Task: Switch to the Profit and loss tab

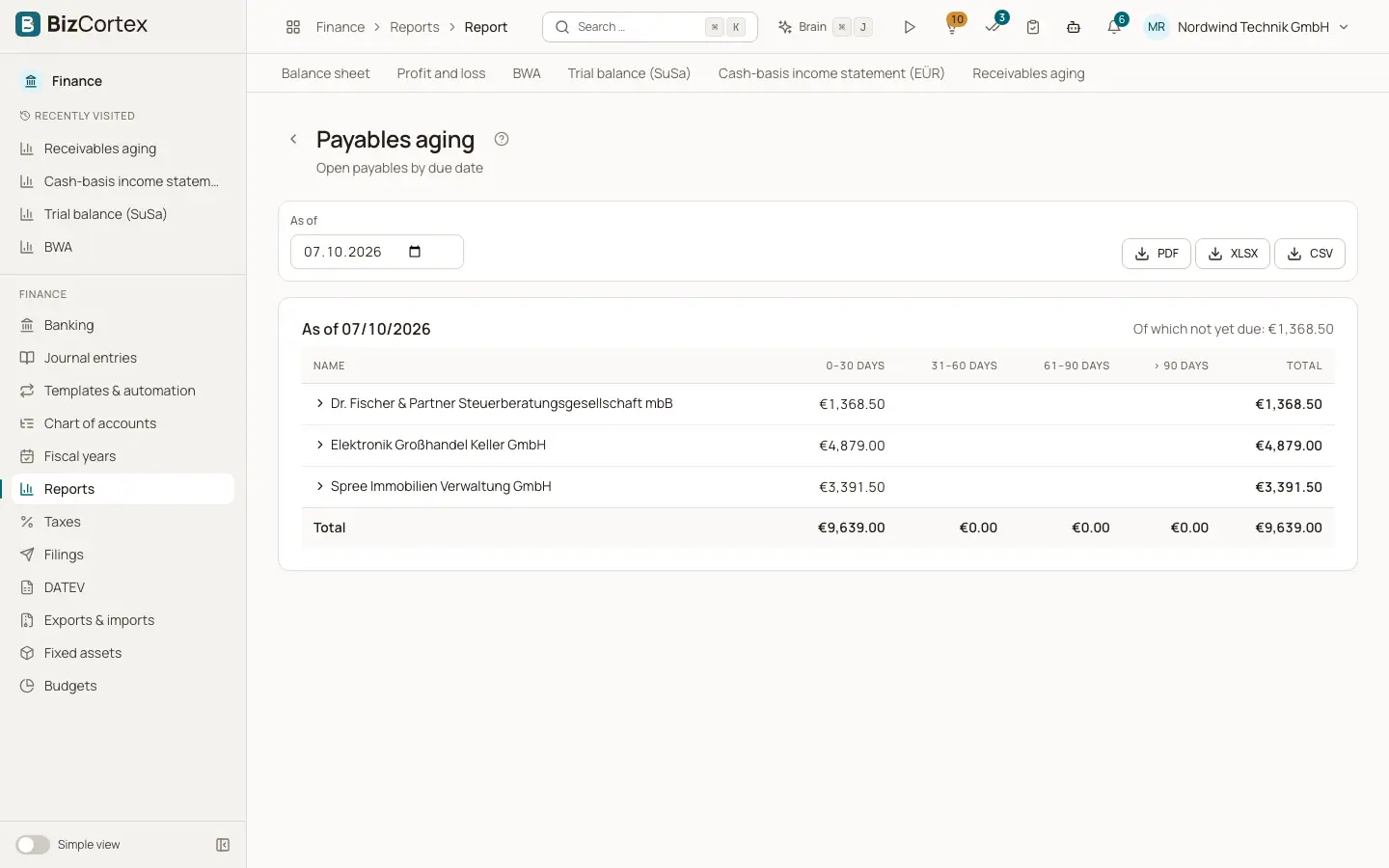Action: (441, 73)
